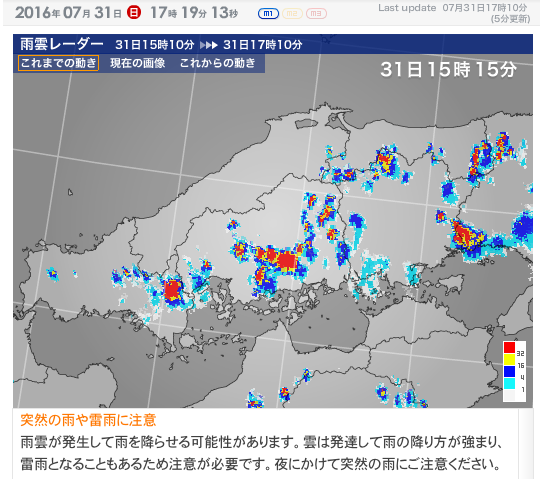Click the rain forecast description paragraph
Screen dimensions: 540x479
coord(261,453)
